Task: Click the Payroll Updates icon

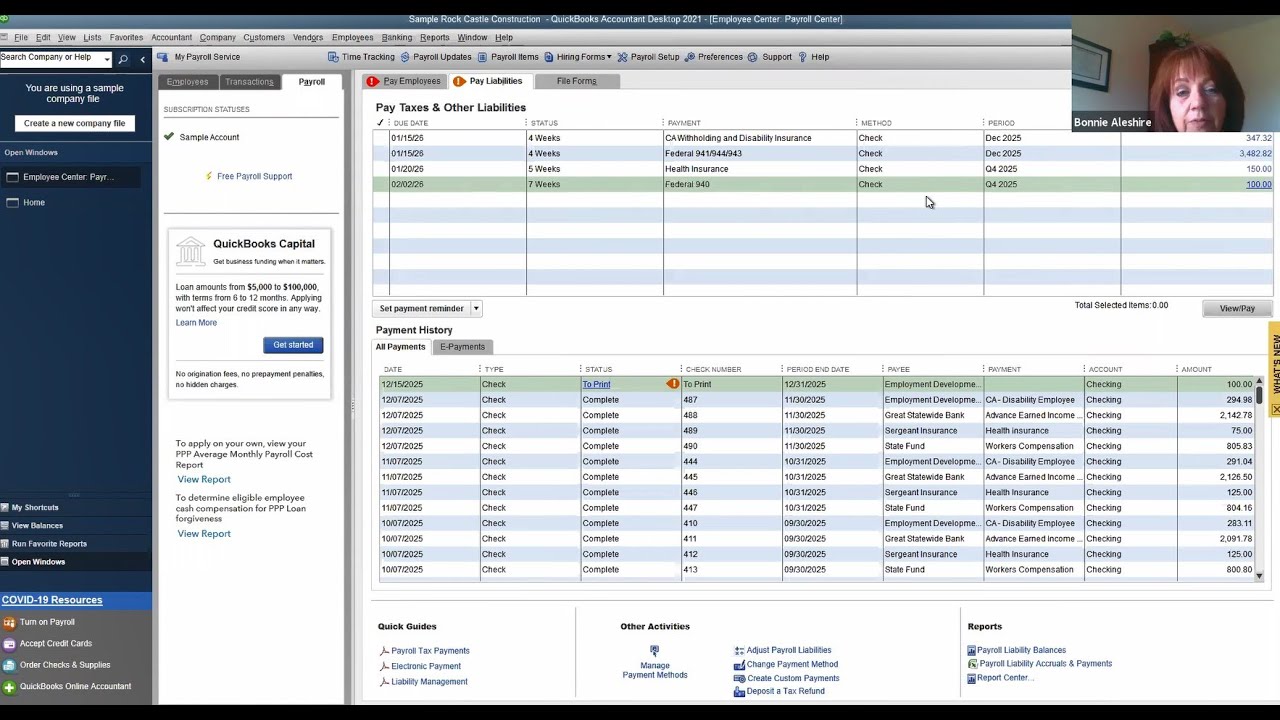Action: 405,57
